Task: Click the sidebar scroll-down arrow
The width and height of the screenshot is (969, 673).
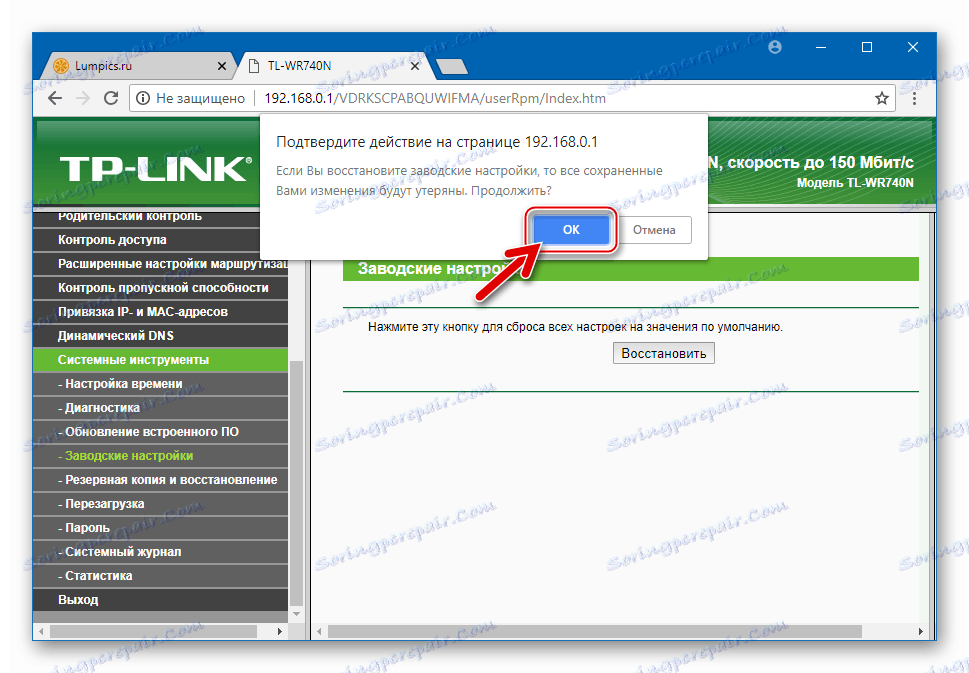Action: point(297,614)
